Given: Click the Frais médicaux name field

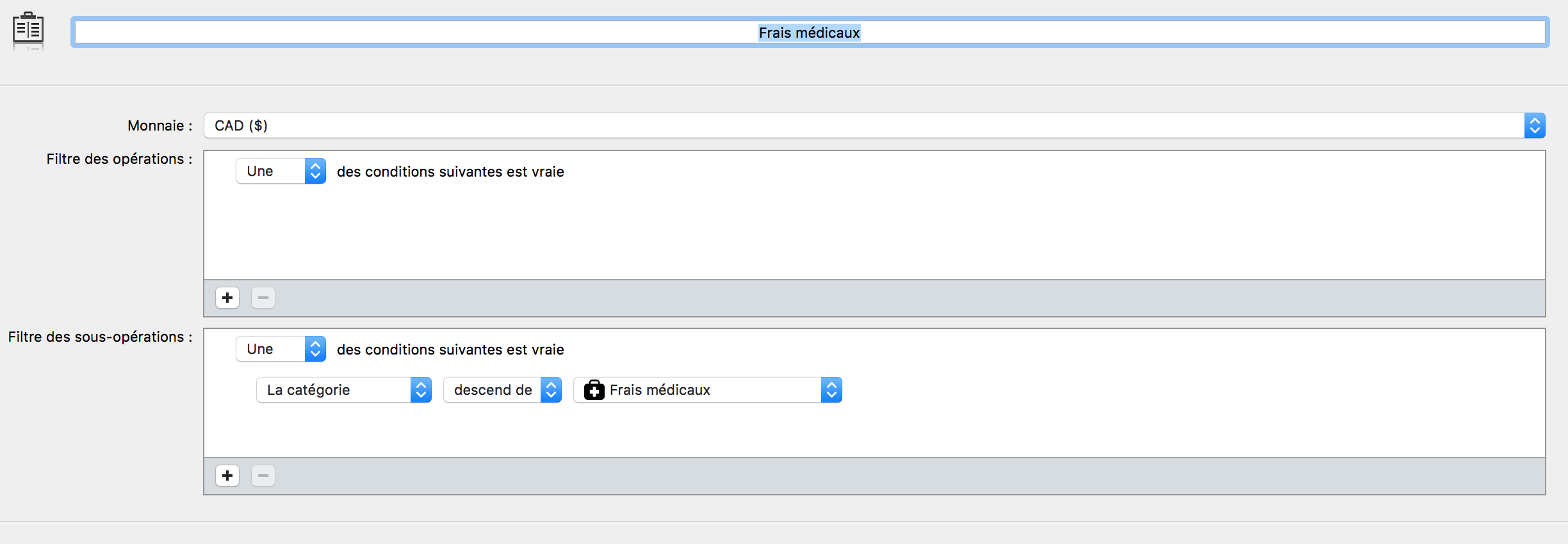Looking at the screenshot, I should coord(810,33).
